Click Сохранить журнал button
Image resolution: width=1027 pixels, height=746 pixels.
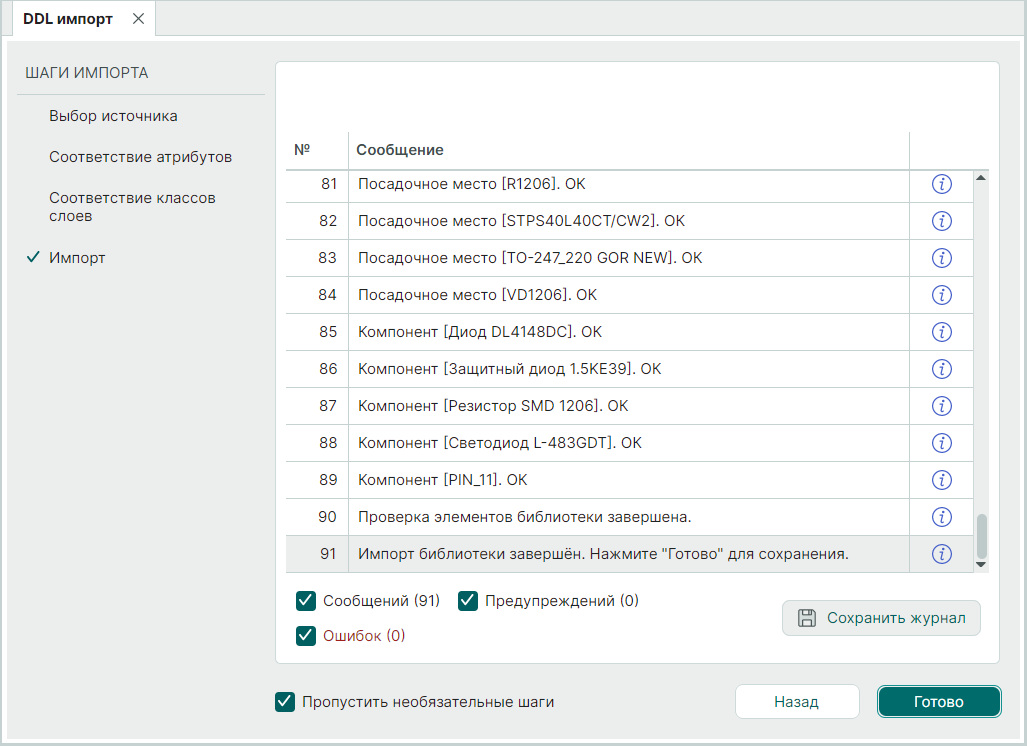pyautogui.click(x=881, y=618)
